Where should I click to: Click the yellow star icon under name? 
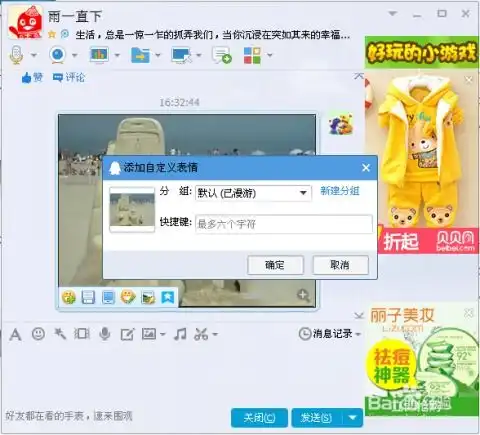[52, 34]
